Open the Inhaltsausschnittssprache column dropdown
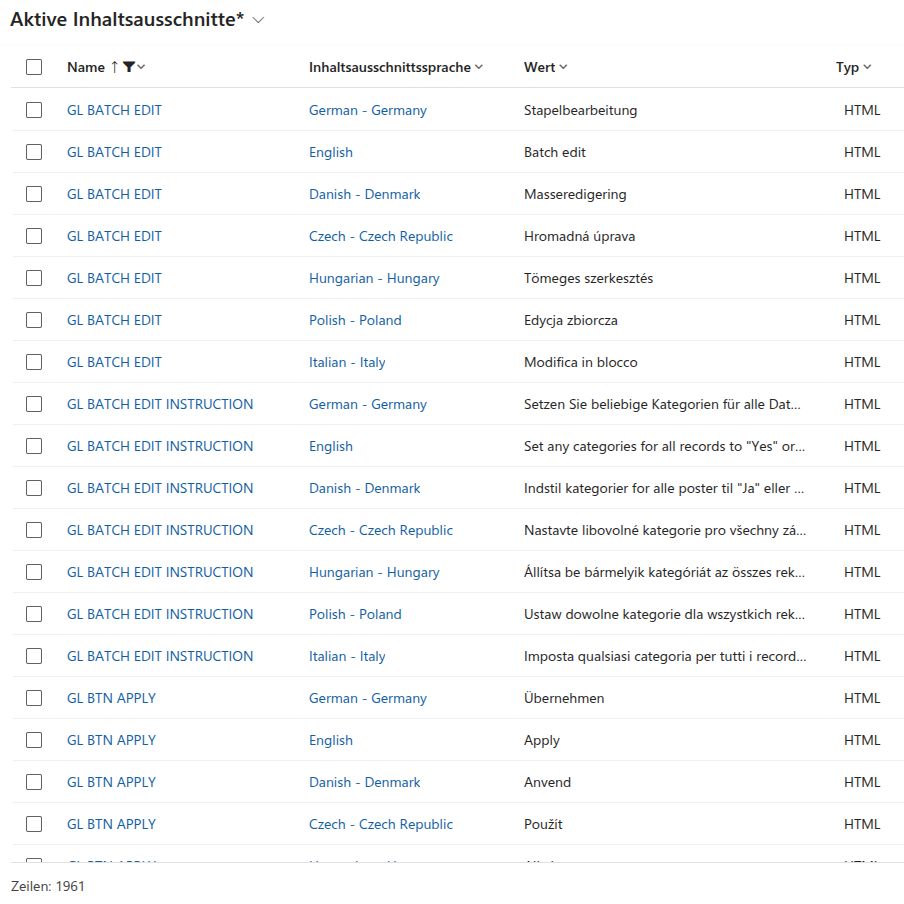 click(477, 67)
